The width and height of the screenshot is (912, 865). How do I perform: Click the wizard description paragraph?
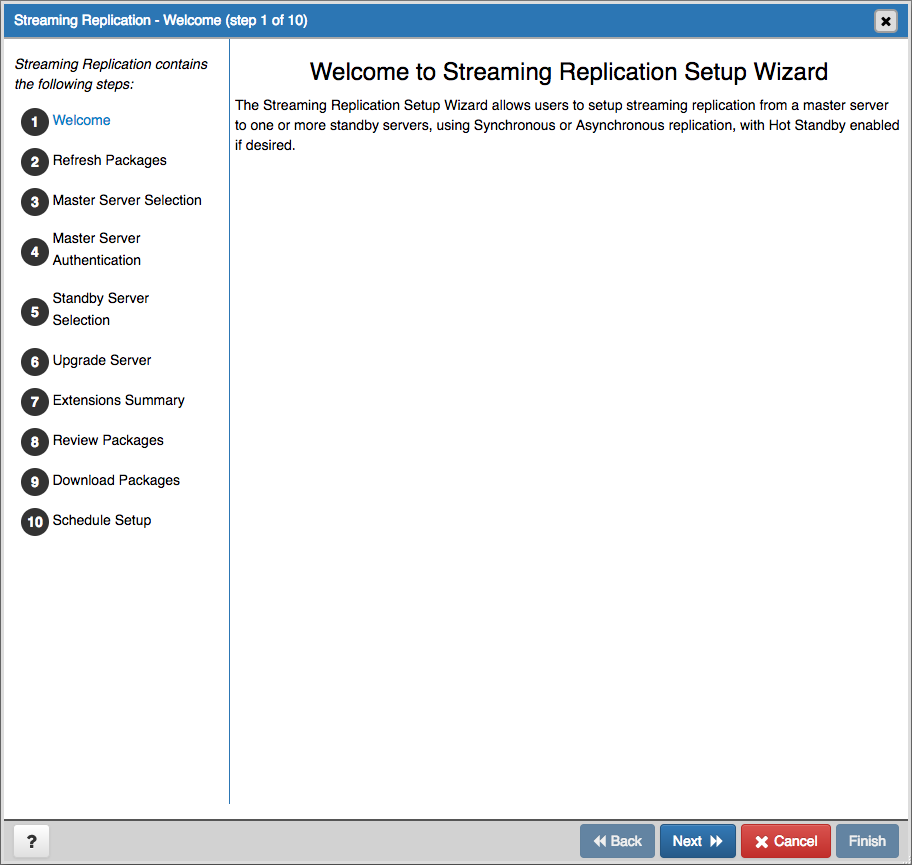(567, 125)
